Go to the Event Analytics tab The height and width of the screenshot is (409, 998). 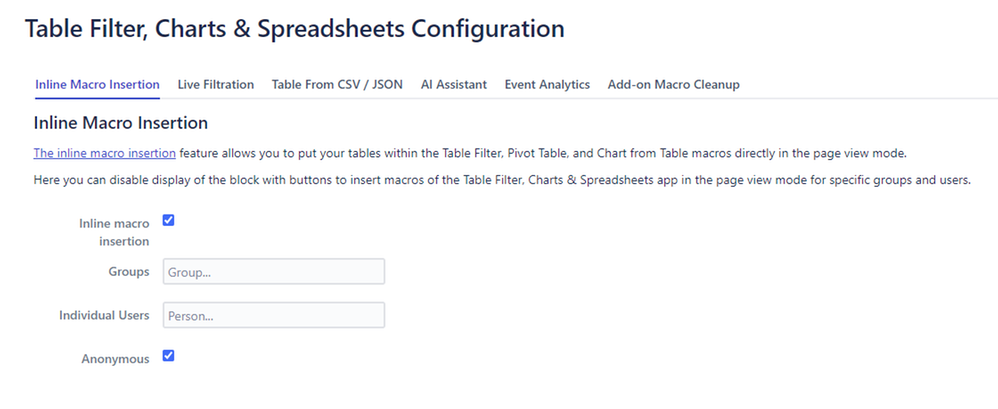(547, 85)
